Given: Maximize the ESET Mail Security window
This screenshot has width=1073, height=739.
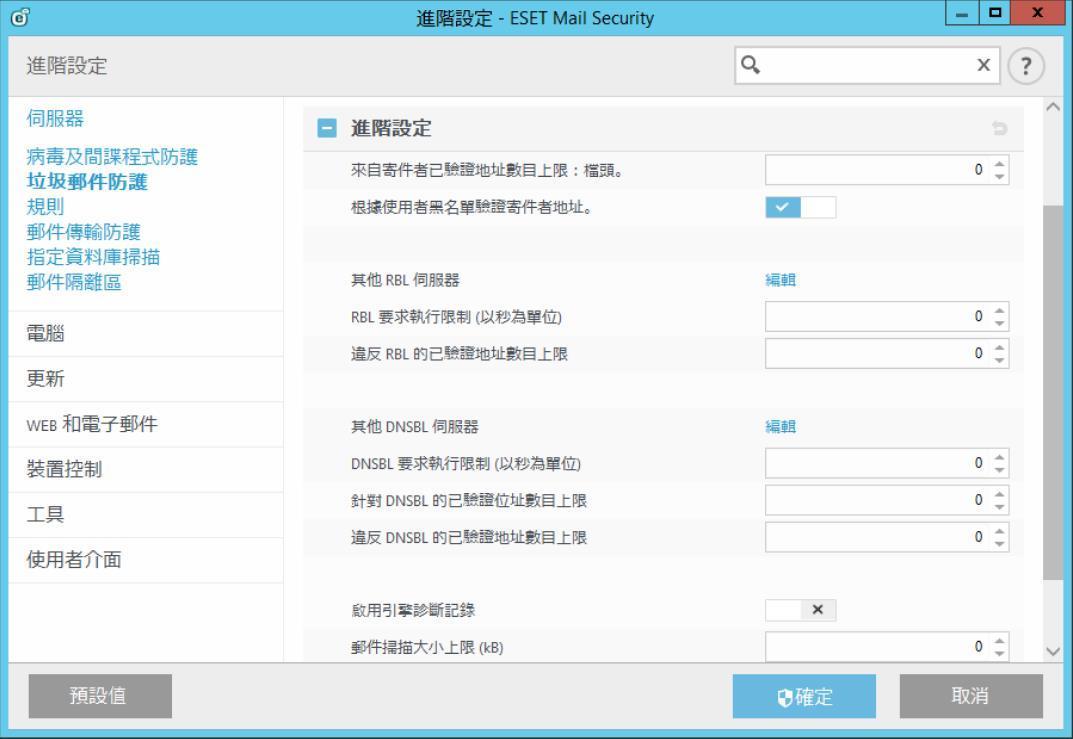Looking at the screenshot, I should click(995, 14).
